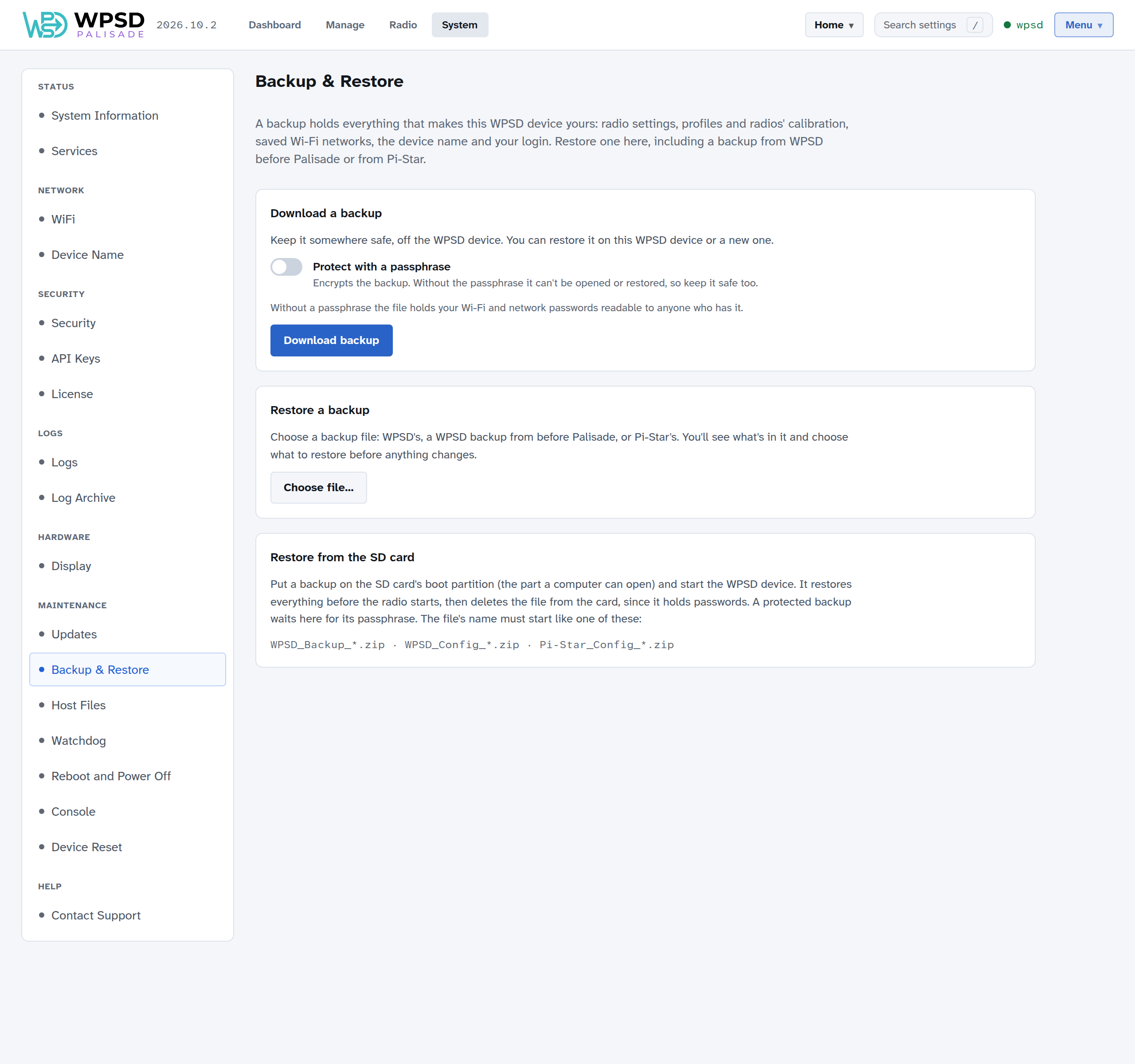The image size is (1135, 1064).
Task: Open the Home dropdown
Action: pos(834,25)
